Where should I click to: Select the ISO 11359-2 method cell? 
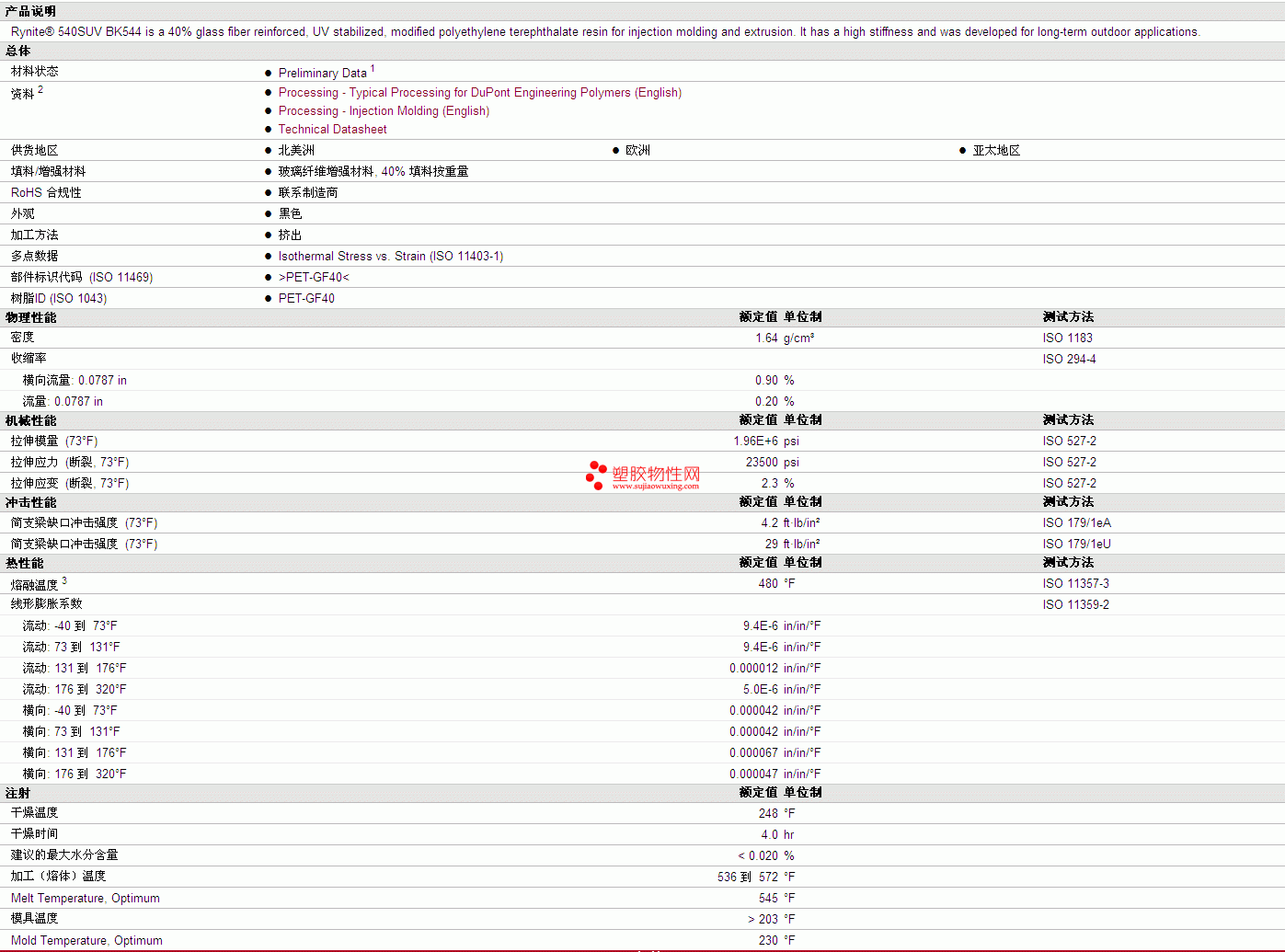pos(1075,605)
